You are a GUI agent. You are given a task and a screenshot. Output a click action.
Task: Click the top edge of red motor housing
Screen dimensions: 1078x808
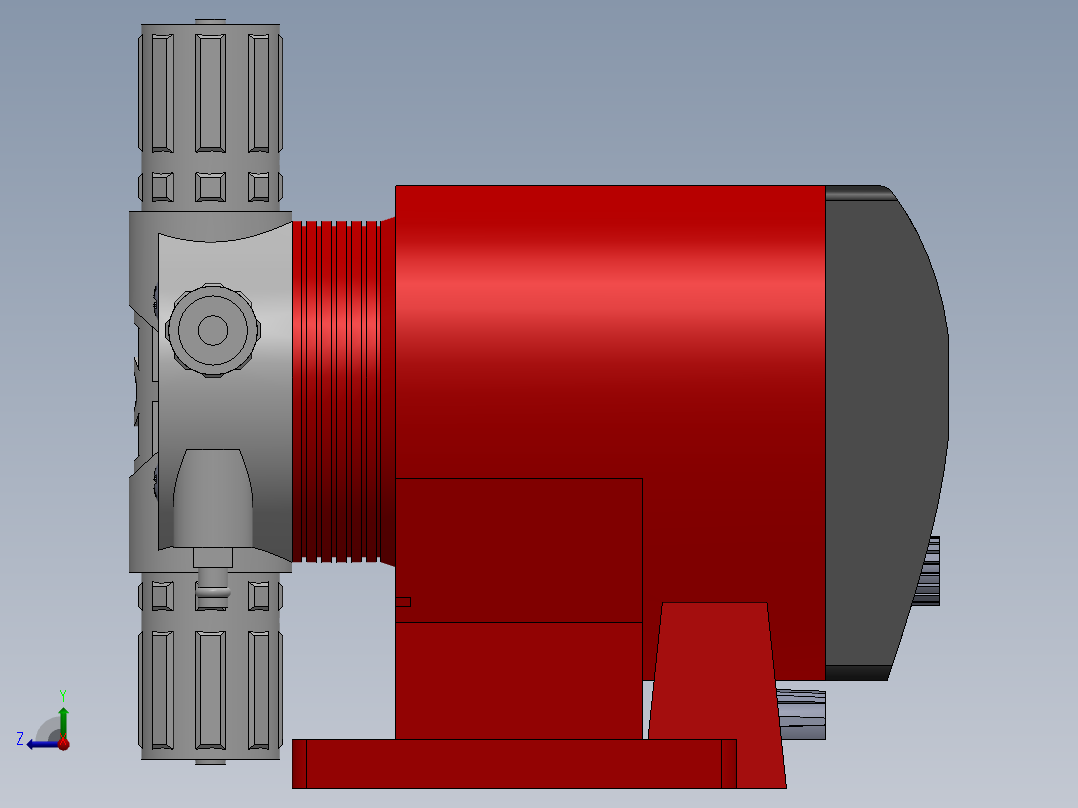click(610, 186)
